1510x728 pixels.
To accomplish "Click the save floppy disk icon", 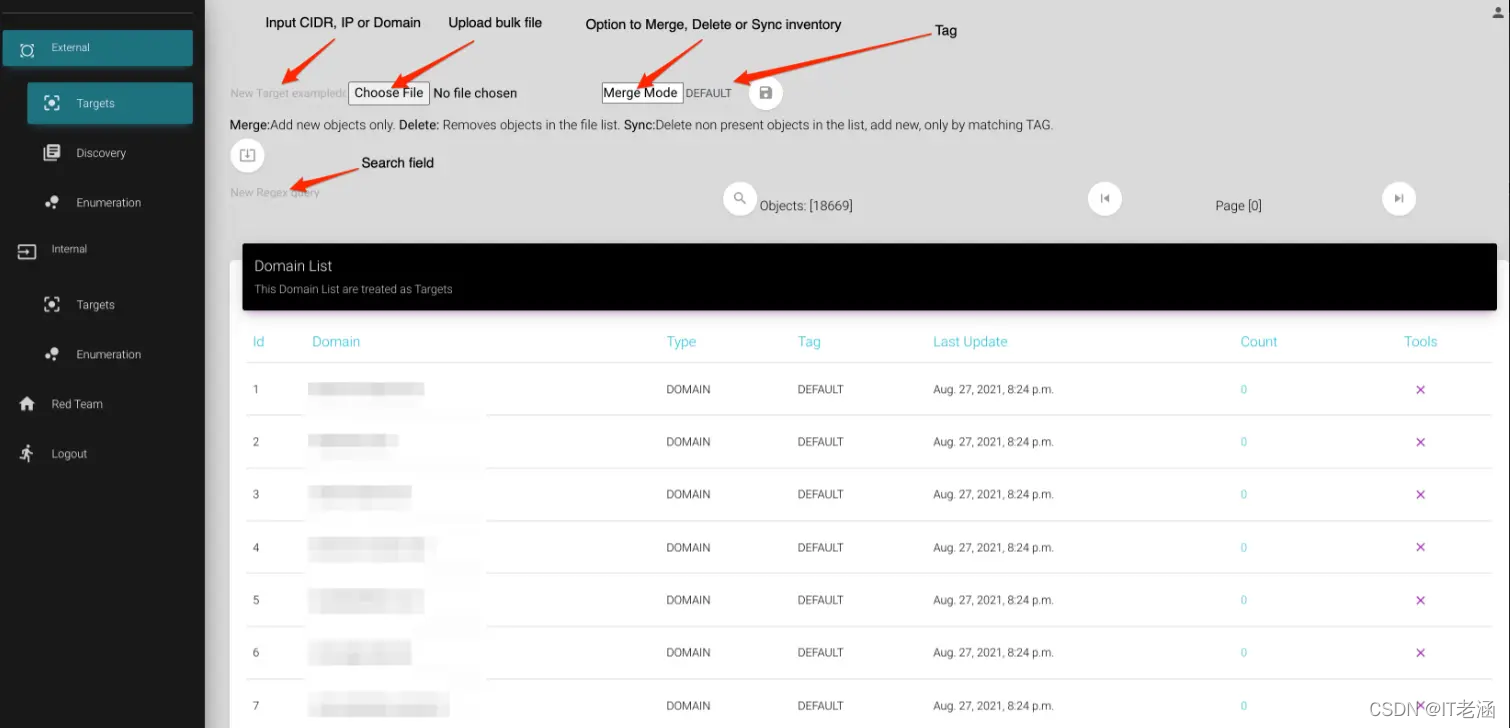I will pos(766,93).
